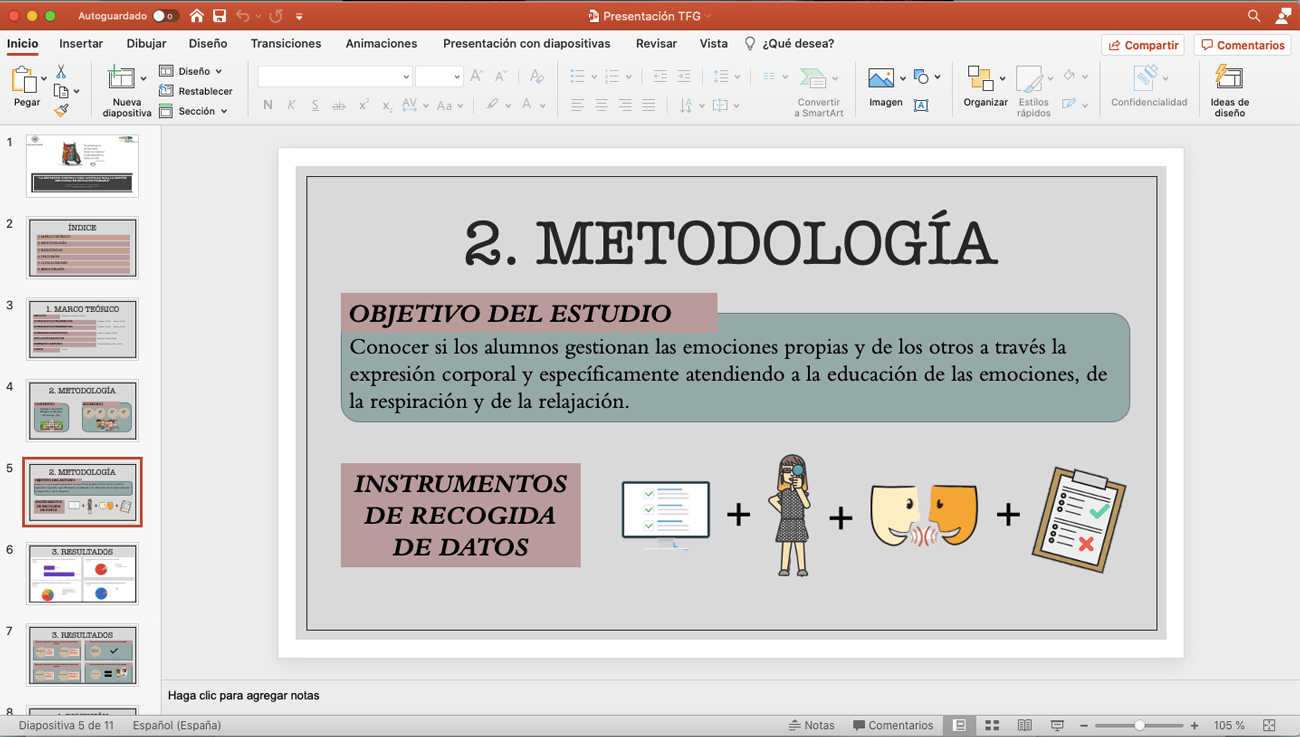Open the font name dropdown
This screenshot has height=737, width=1300.
[335, 76]
